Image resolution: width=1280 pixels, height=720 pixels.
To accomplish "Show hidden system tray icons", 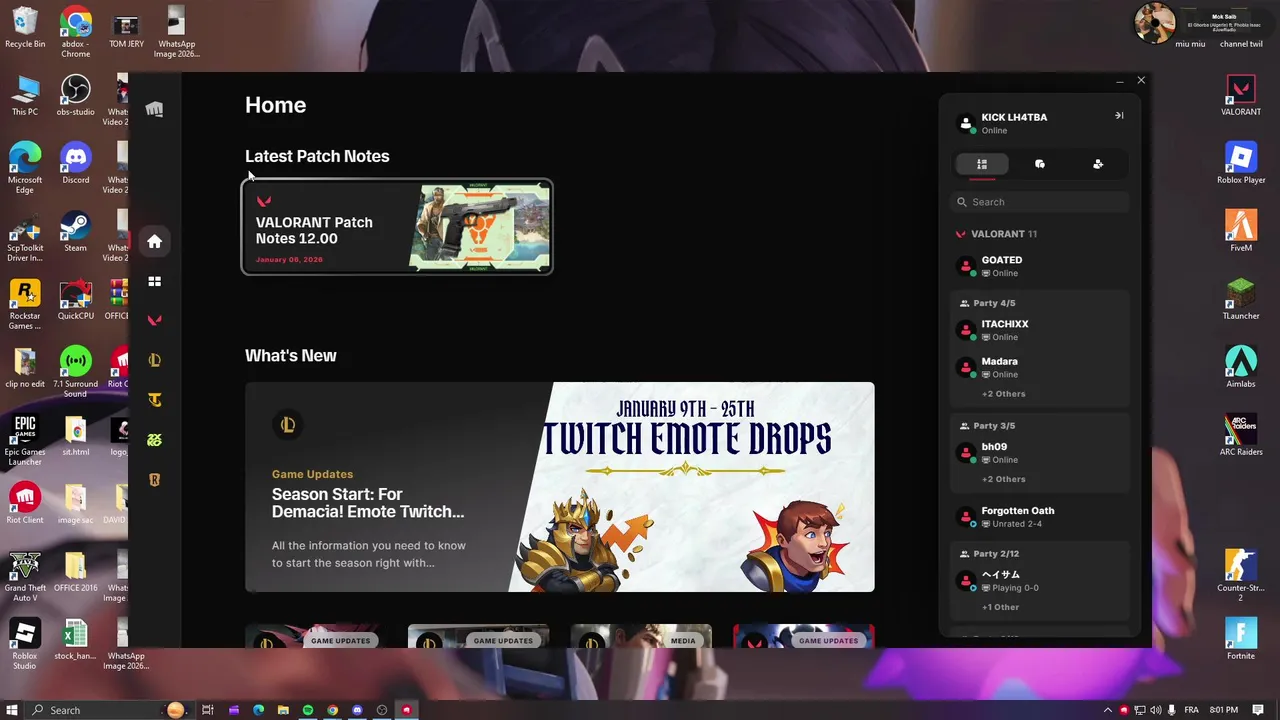I will 1107,710.
